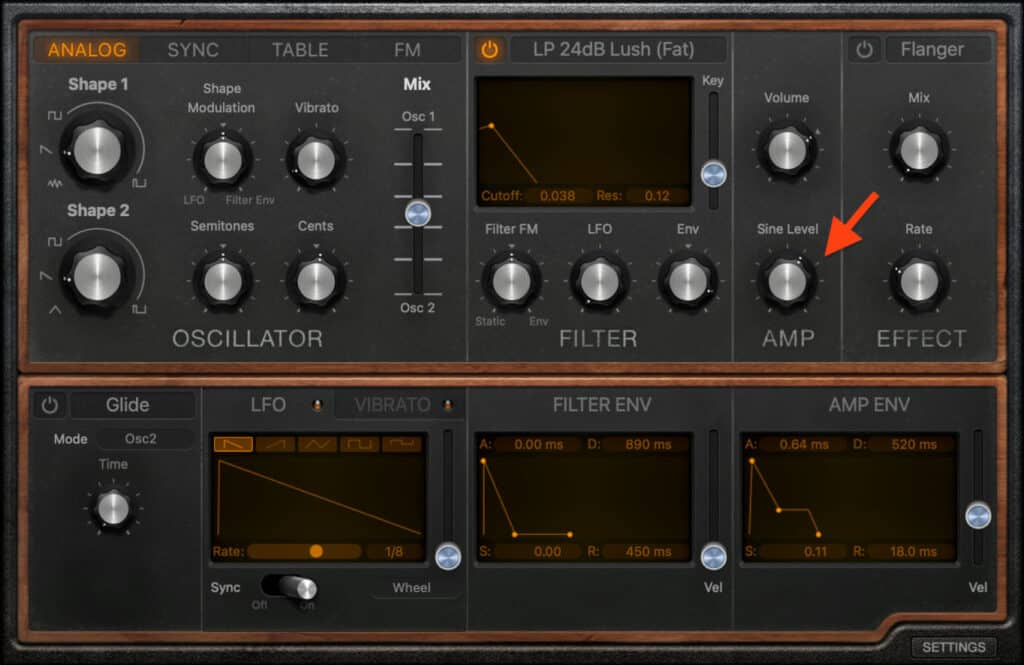Toggle the Glide power button

tap(49, 405)
